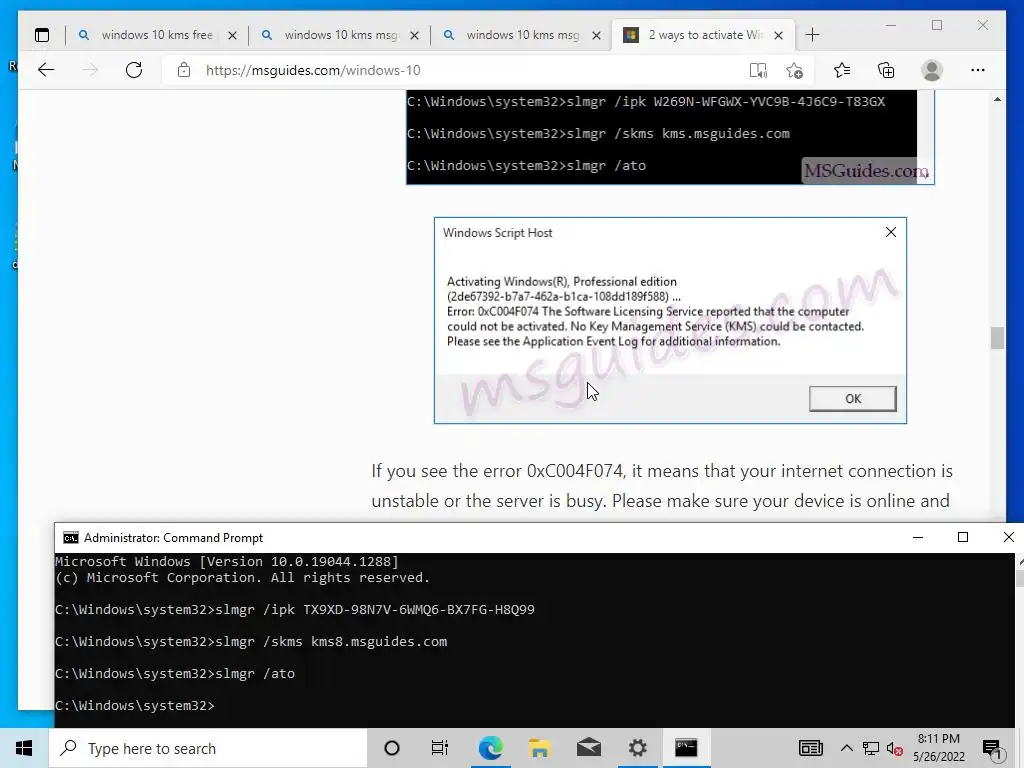Minimize the Command Prompt window
Image resolution: width=1024 pixels, height=768 pixels.
(918, 537)
